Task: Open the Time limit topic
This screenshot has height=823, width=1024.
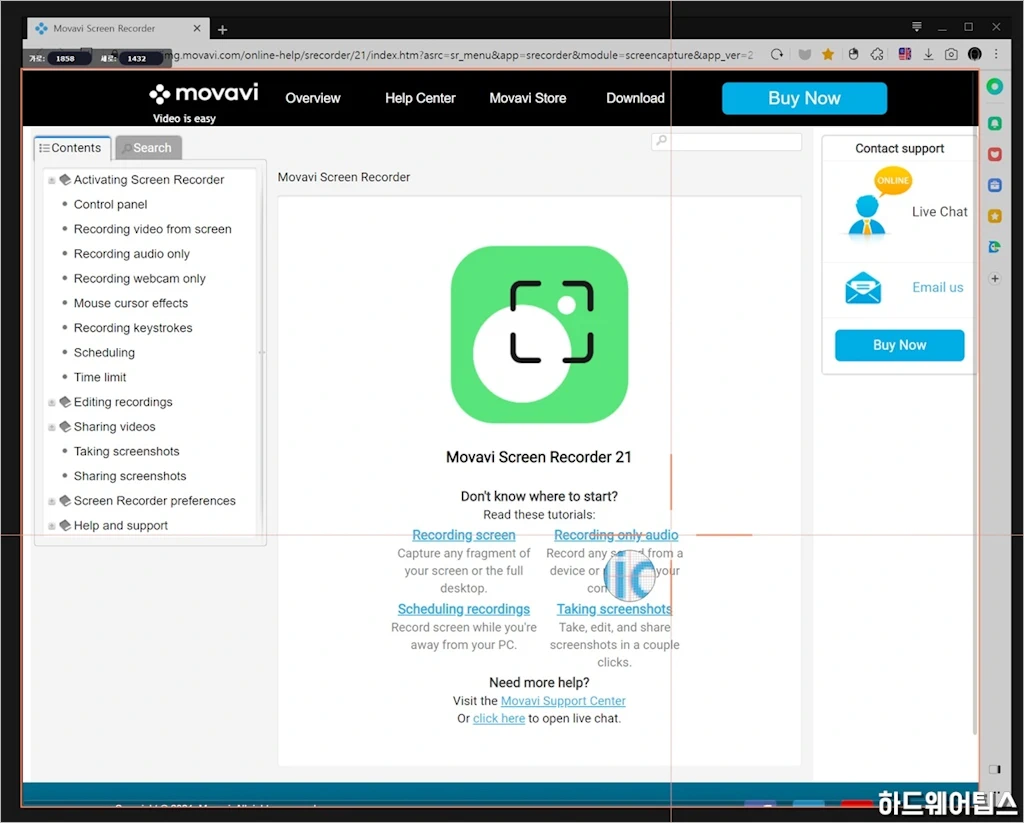Action: 100,378
